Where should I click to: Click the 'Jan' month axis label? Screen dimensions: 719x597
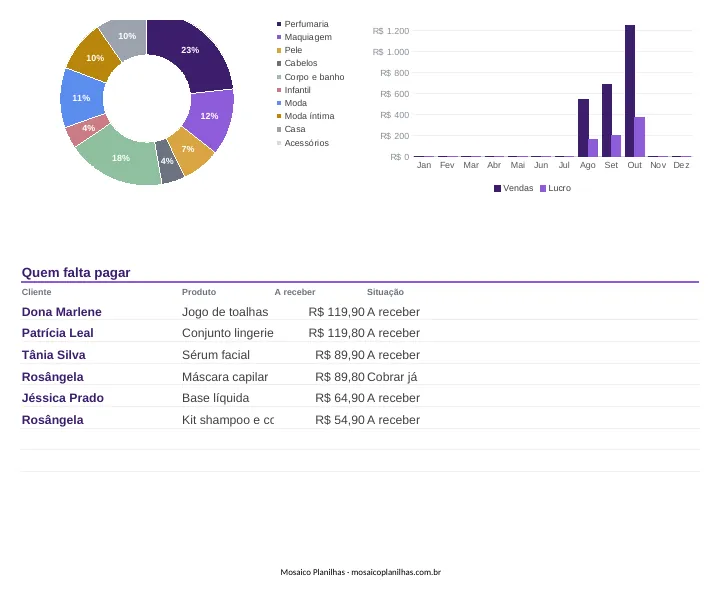[x=424, y=165]
